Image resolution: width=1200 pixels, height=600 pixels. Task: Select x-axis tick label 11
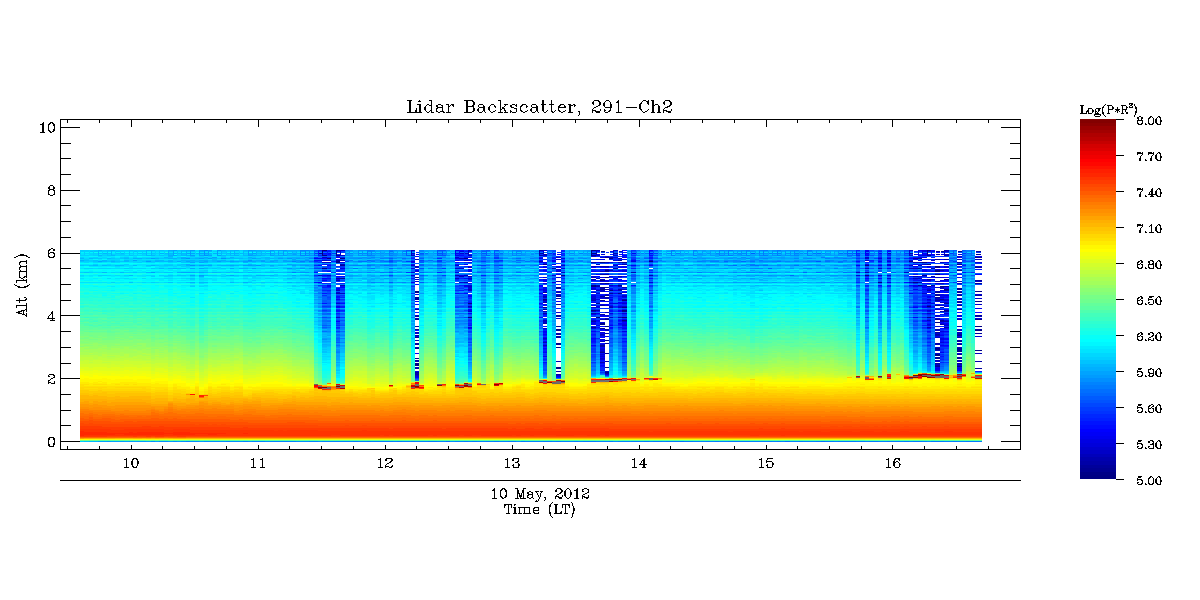point(258,464)
